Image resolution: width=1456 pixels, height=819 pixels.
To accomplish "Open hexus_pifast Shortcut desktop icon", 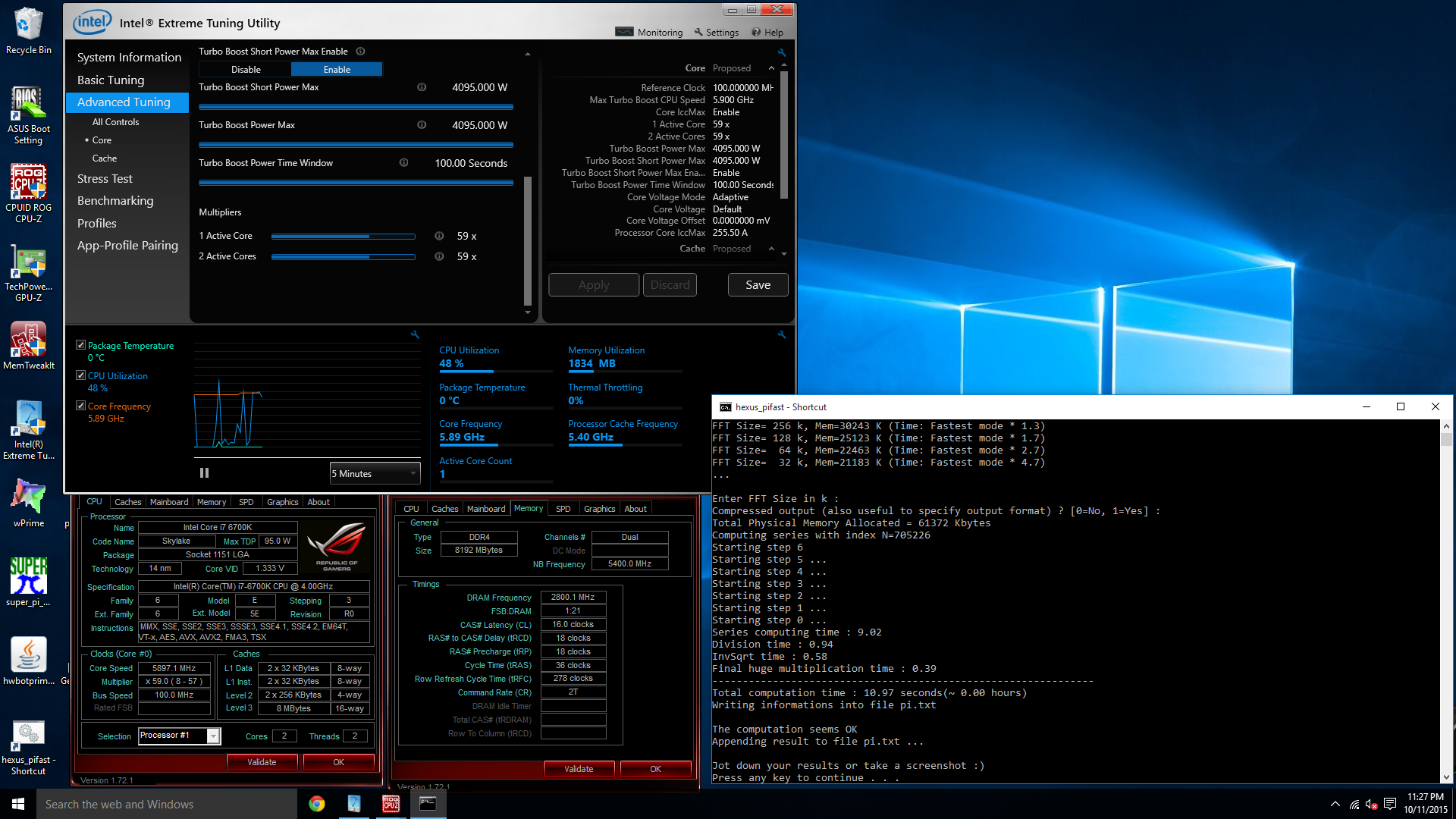I will [x=28, y=747].
